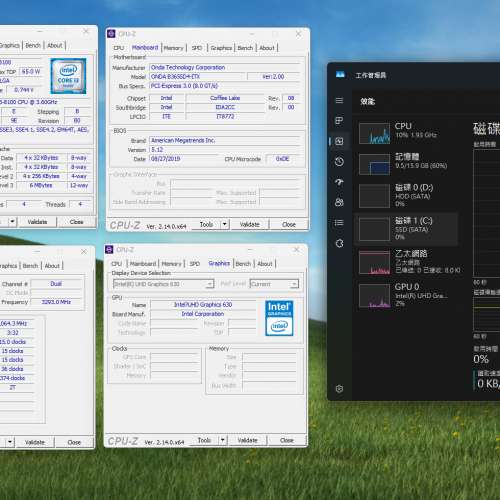Select GPU 0 Intel UHD Graphics entry
This screenshot has height=500, width=500.
pos(407,295)
